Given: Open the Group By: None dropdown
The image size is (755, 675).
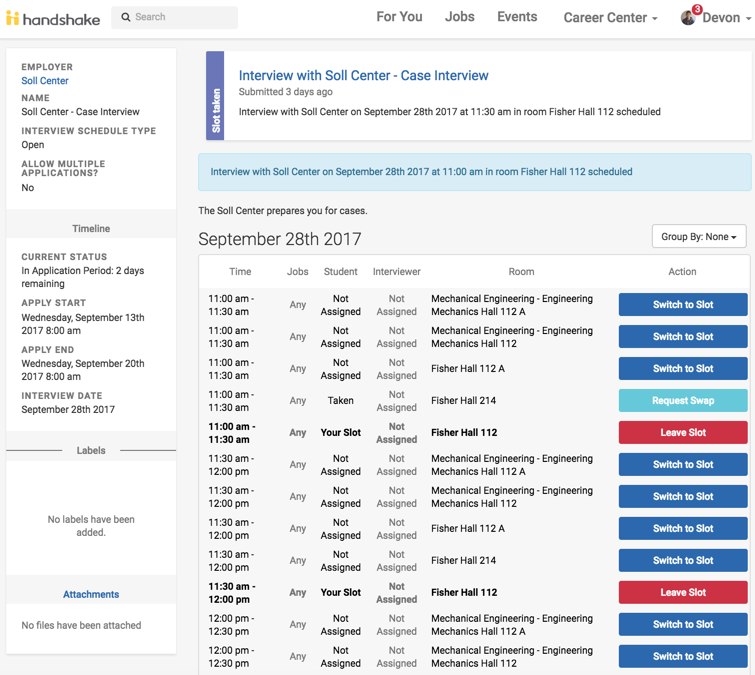Looking at the screenshot, I should [699, 236].
